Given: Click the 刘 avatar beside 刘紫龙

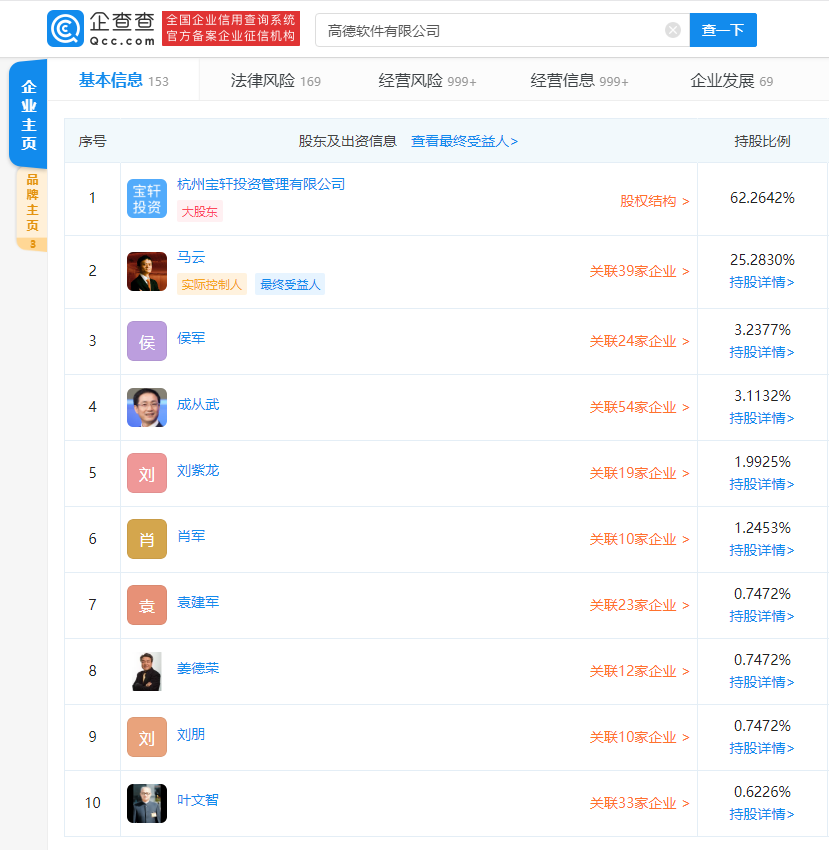Looking at the screenshot, I should [x=147, y=473].
